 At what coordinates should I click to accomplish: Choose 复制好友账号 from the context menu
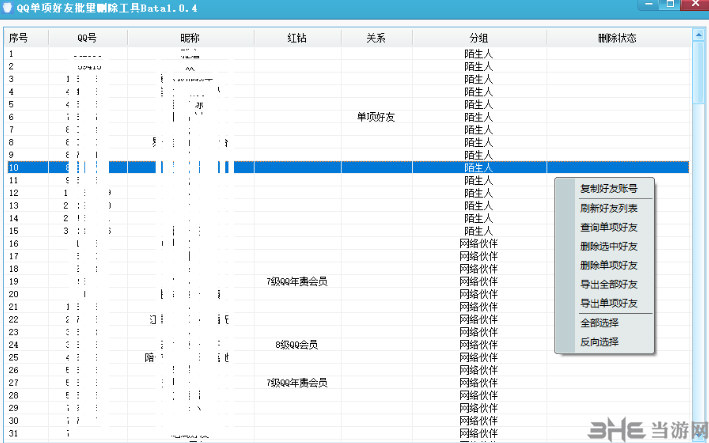(x=608, y=188)
